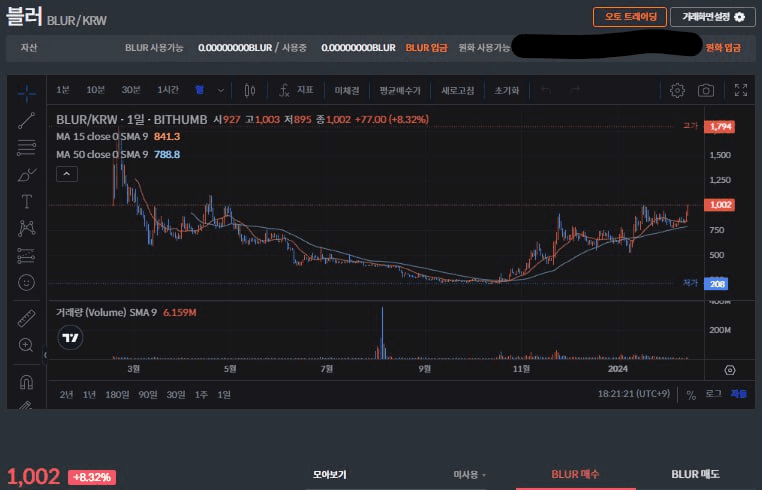Toggle 자동 auto scale

pos(739,394)
